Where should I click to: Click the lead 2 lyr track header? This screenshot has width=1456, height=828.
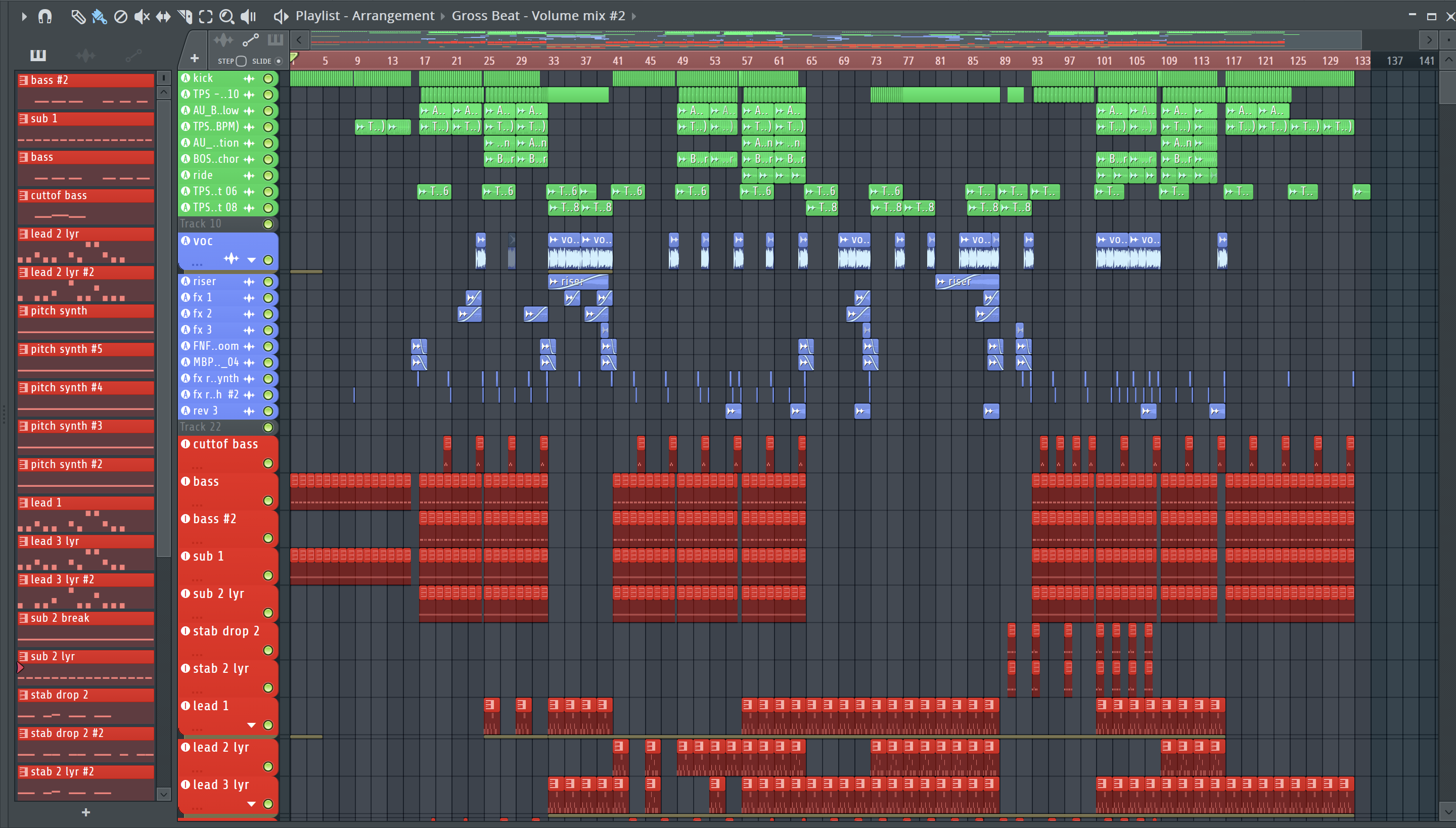pos(227,757)
